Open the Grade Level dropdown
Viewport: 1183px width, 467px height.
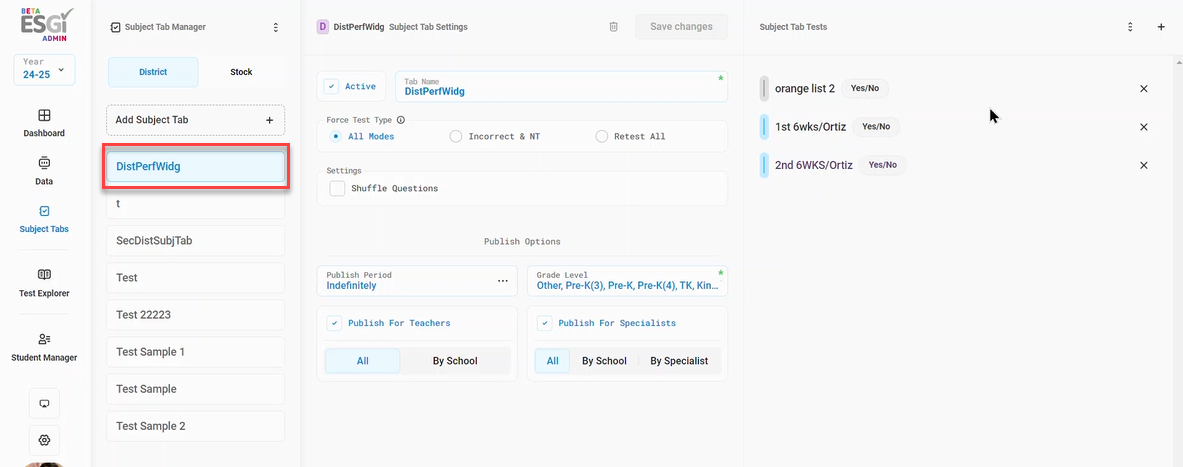[627, 280]
